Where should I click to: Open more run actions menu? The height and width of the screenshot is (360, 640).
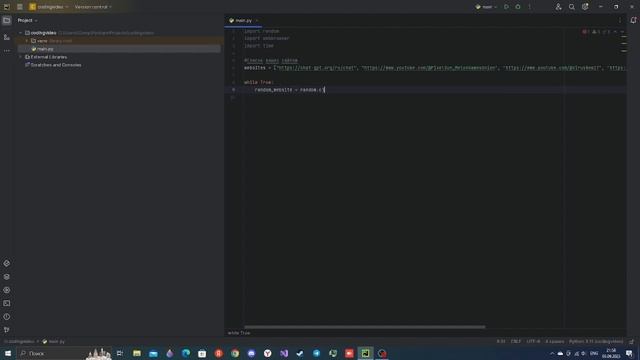pos(529,7)
